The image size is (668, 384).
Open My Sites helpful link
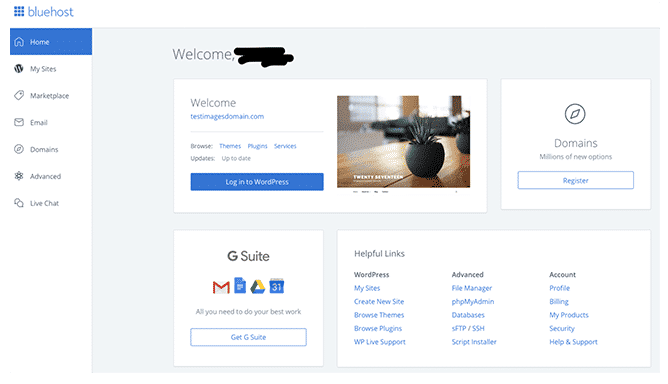(367, 288)
